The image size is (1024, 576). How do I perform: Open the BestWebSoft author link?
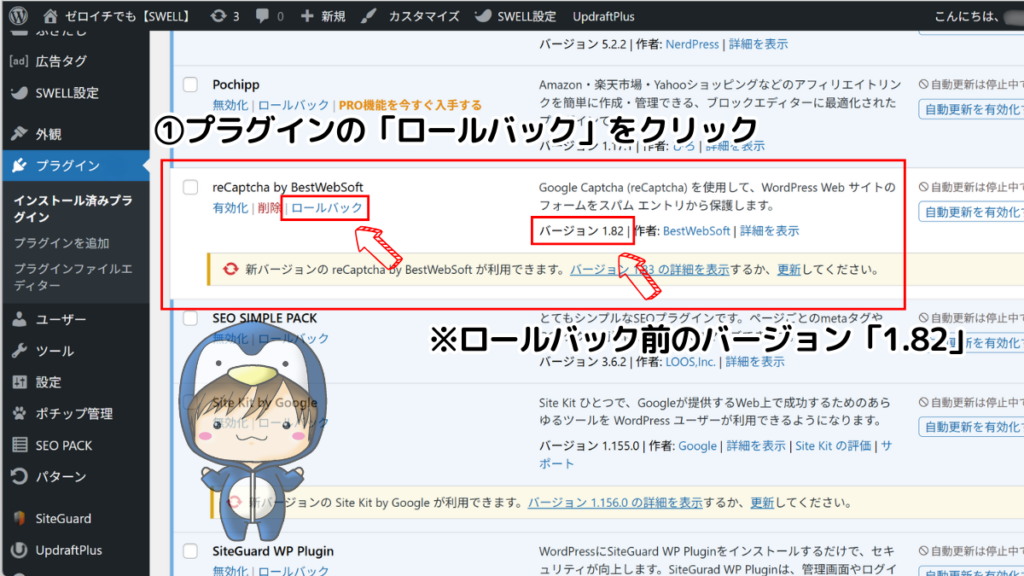[696, 231]
